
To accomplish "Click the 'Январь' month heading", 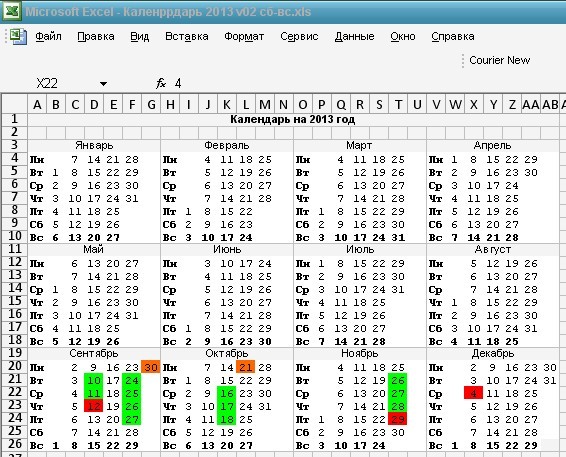I will tap(94, 145).
